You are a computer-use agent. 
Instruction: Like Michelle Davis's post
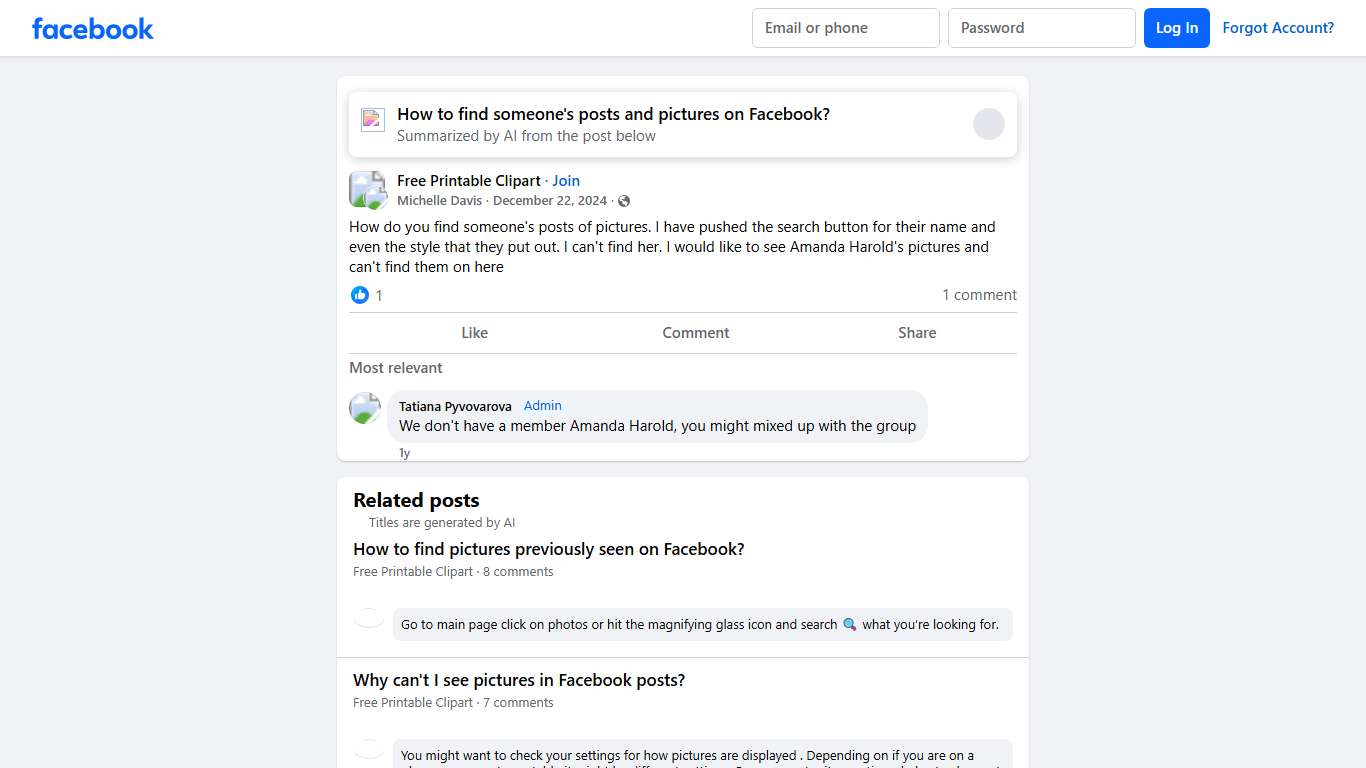(474, 333)
